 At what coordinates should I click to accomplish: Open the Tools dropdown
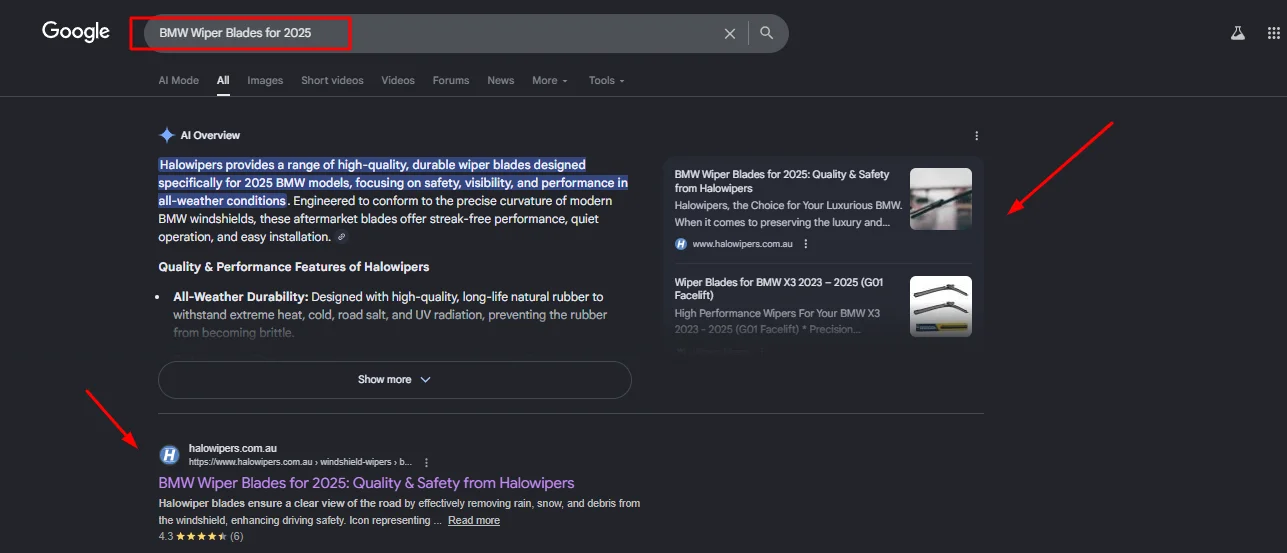pos(606,80)
